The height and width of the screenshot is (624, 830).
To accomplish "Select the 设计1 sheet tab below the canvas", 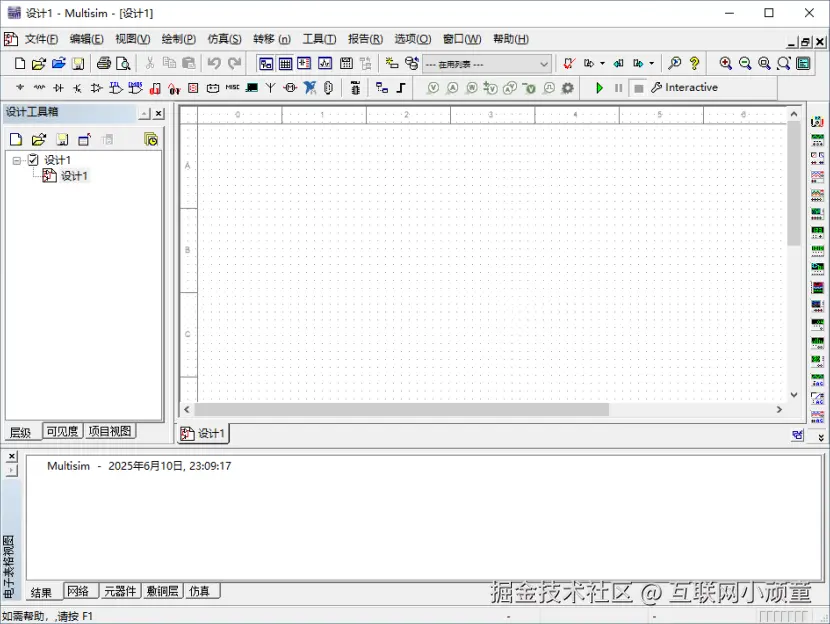I will tap(203, 433).
